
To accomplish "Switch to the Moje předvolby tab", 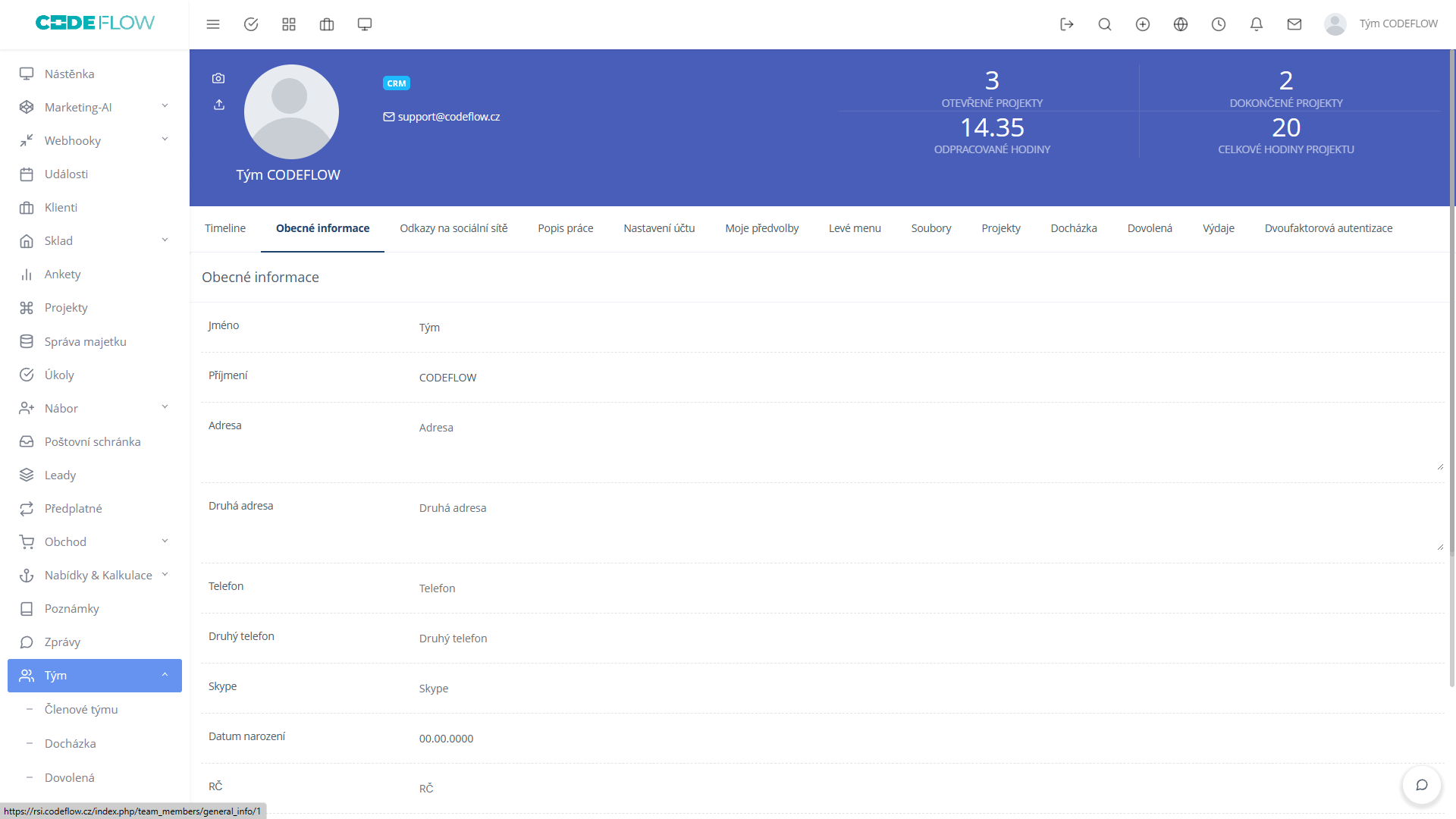I will (761, 228).
